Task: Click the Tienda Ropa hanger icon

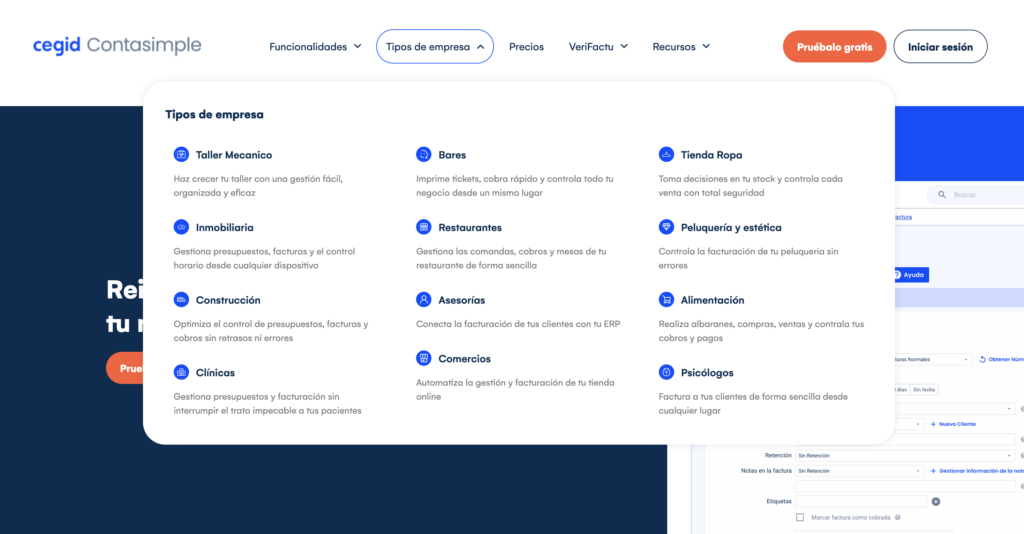Action: (x=666, y=155)
